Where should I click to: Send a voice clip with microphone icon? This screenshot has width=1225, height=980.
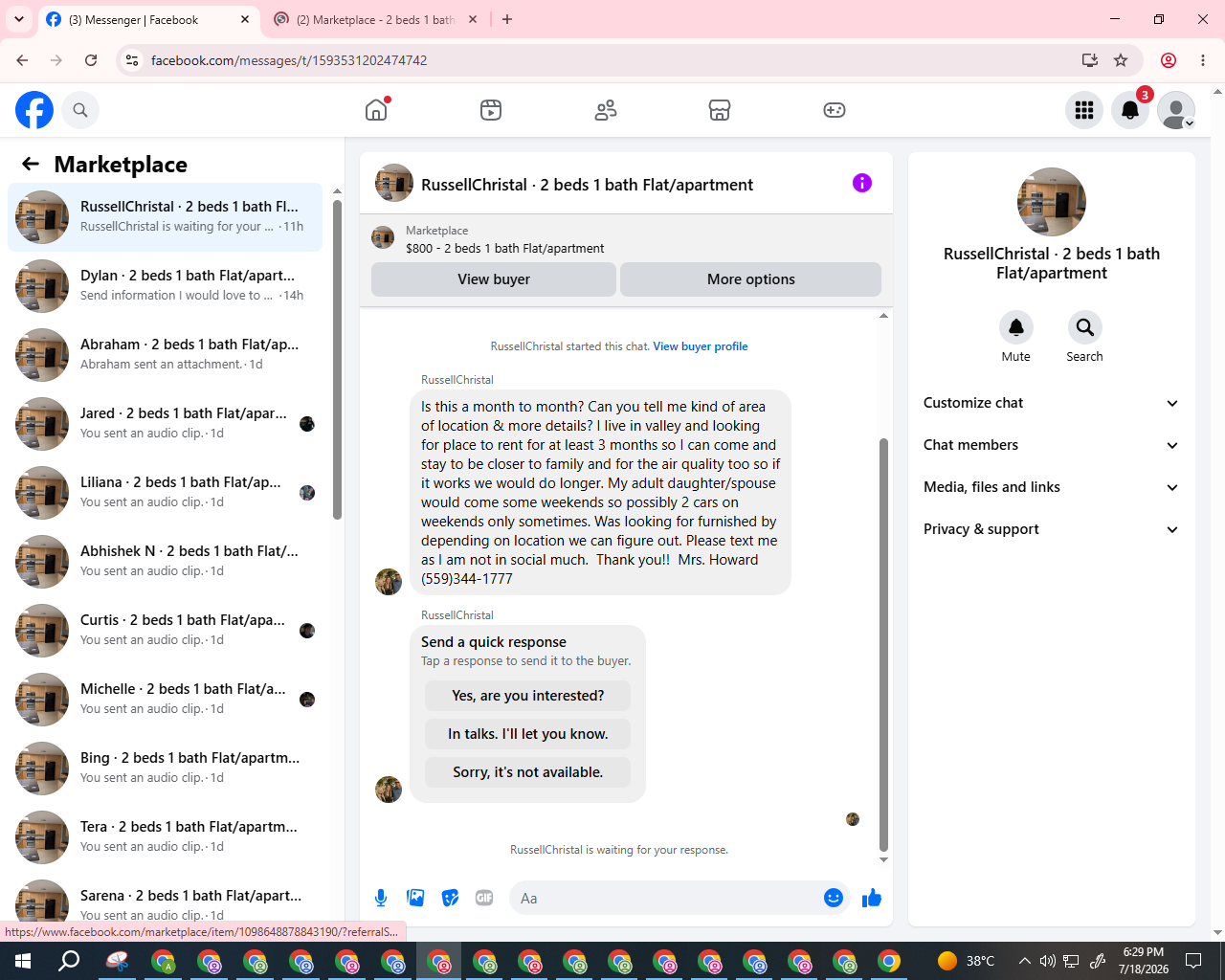381,898
